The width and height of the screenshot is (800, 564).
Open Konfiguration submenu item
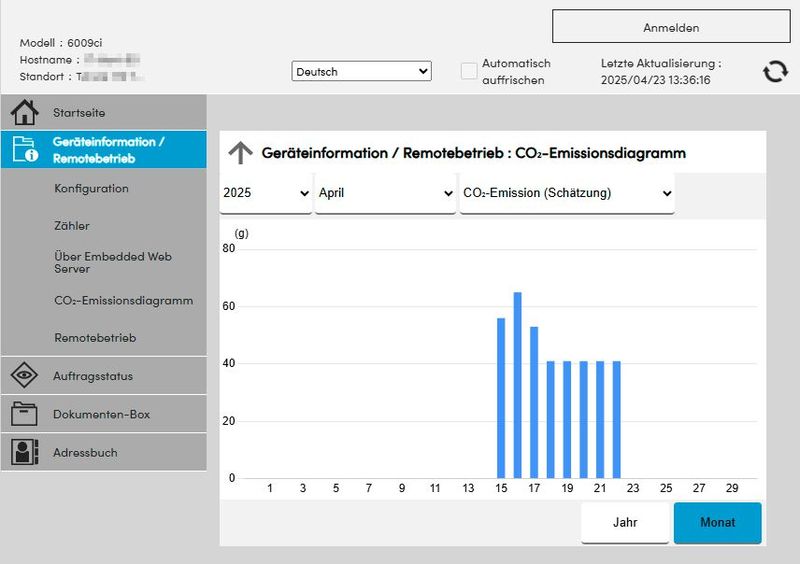point(91,188)
